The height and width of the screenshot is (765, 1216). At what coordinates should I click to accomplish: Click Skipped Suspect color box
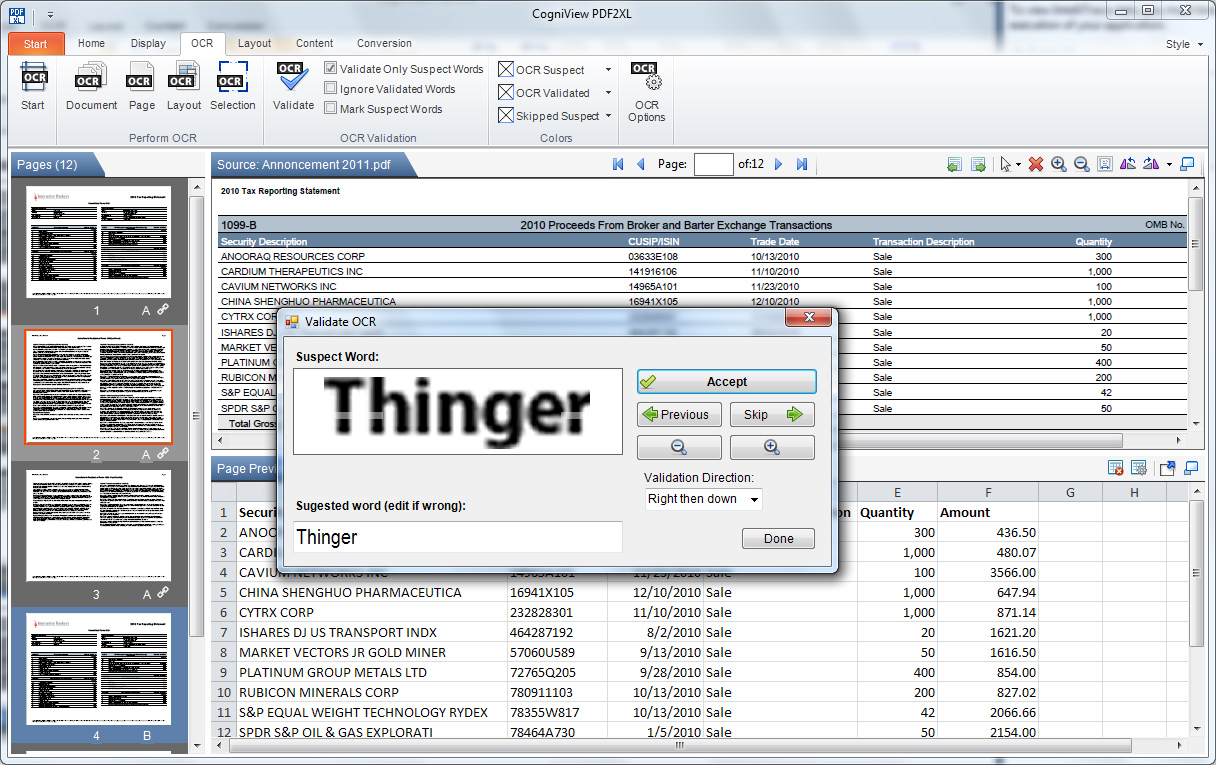[506, 116]
